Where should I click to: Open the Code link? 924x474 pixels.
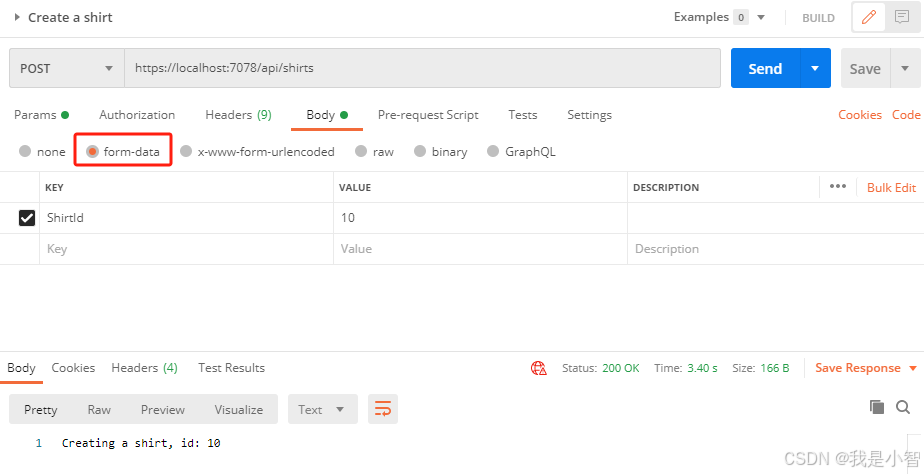pyautogui.click(x=906, y=115)
